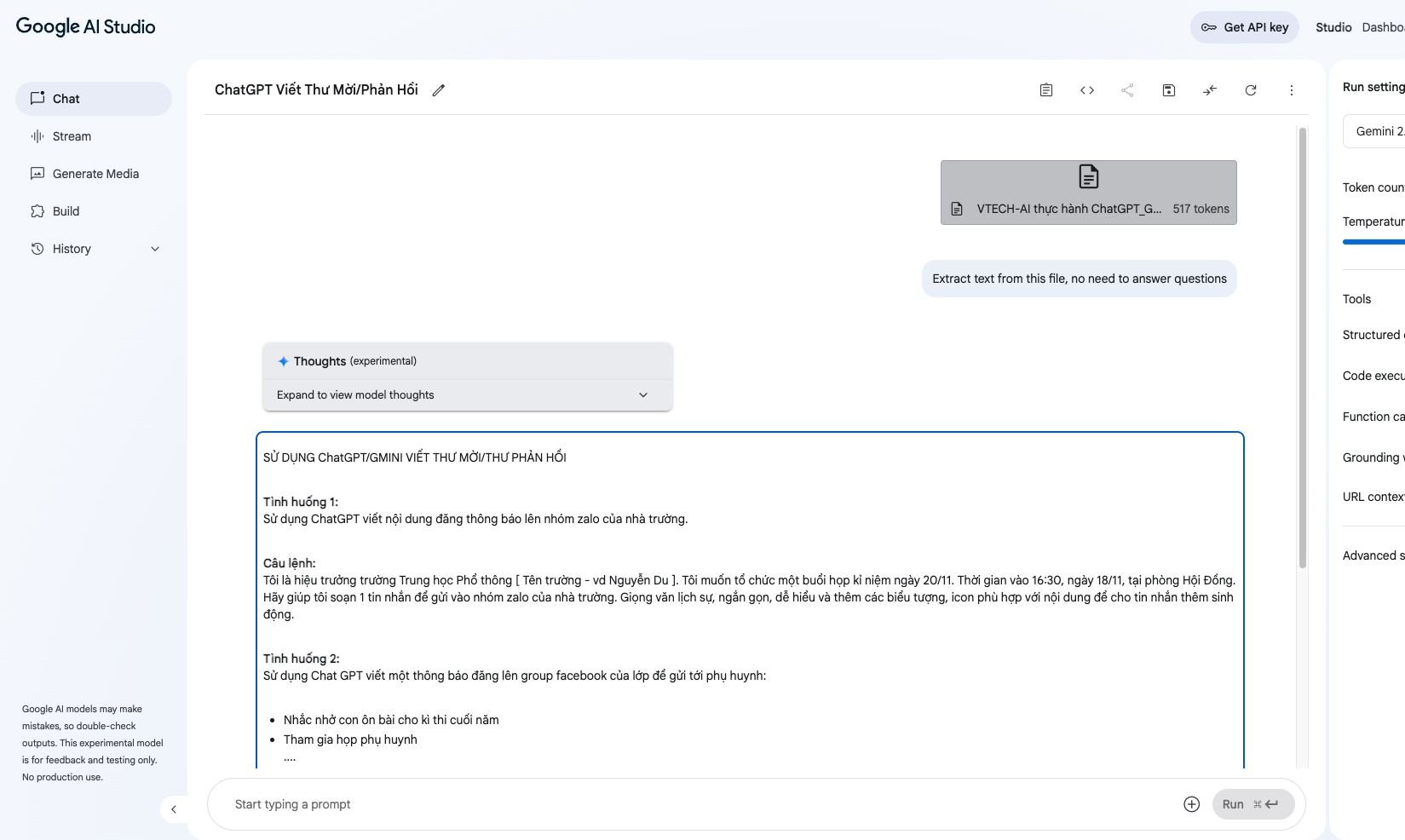Open system instructions clipboard icon
1405x840 pixels.
pyautogui.click(x=1046, y=90)
